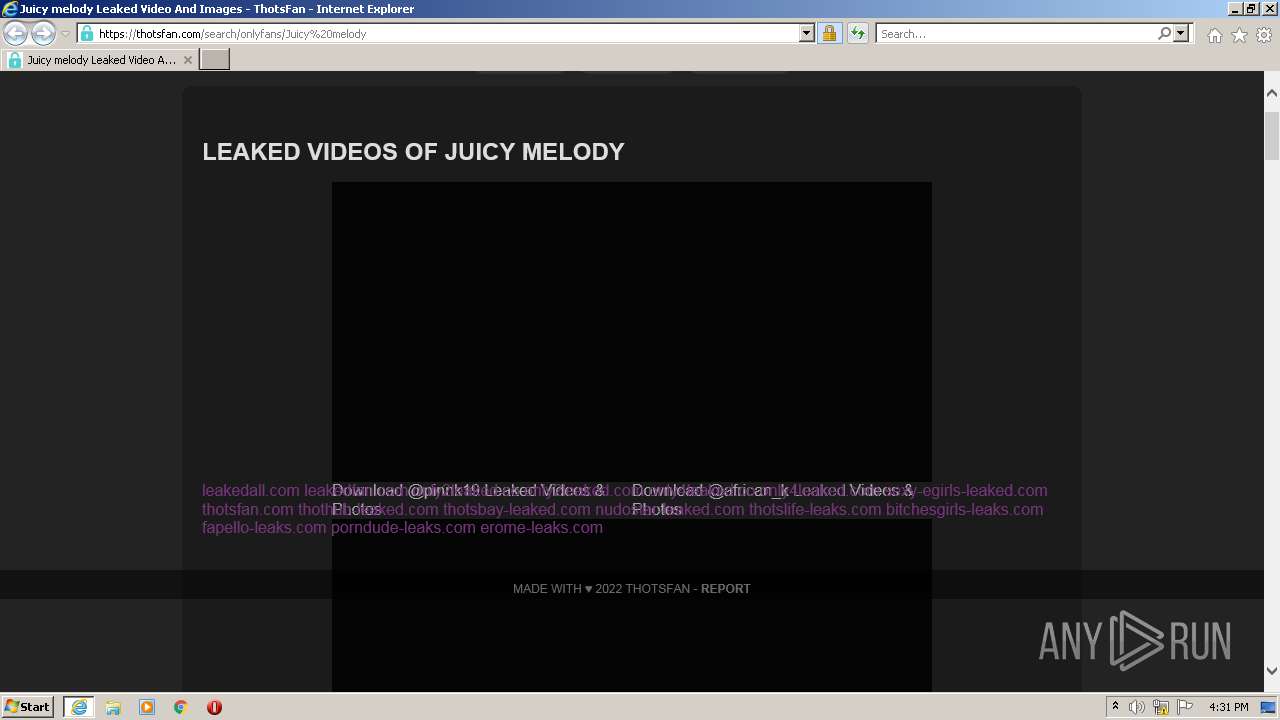Open the security report lock icon

pos(829,33)
